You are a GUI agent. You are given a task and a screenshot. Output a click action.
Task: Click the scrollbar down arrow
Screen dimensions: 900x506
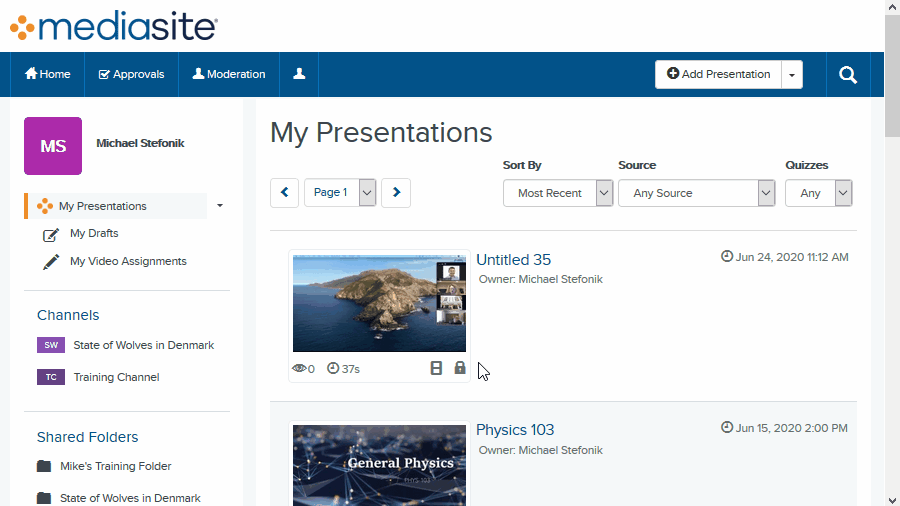(893, 500)
